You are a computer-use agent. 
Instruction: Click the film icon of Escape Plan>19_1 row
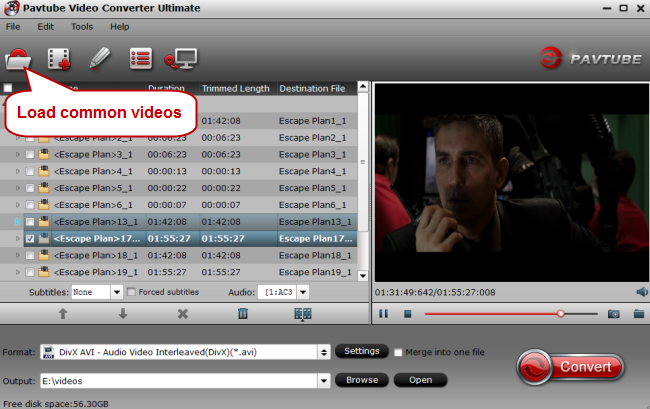pos(44,272)
